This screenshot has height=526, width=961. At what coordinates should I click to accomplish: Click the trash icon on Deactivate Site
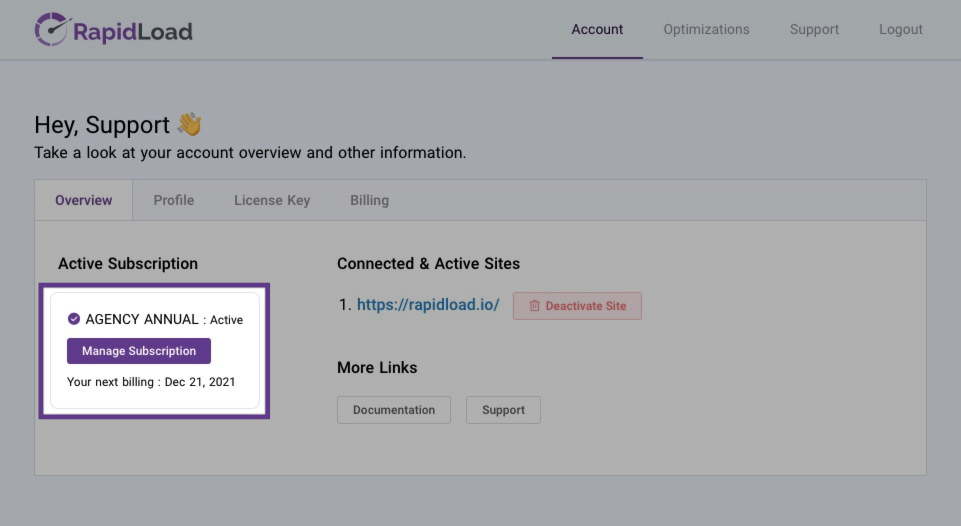click(x=534, y=306)
